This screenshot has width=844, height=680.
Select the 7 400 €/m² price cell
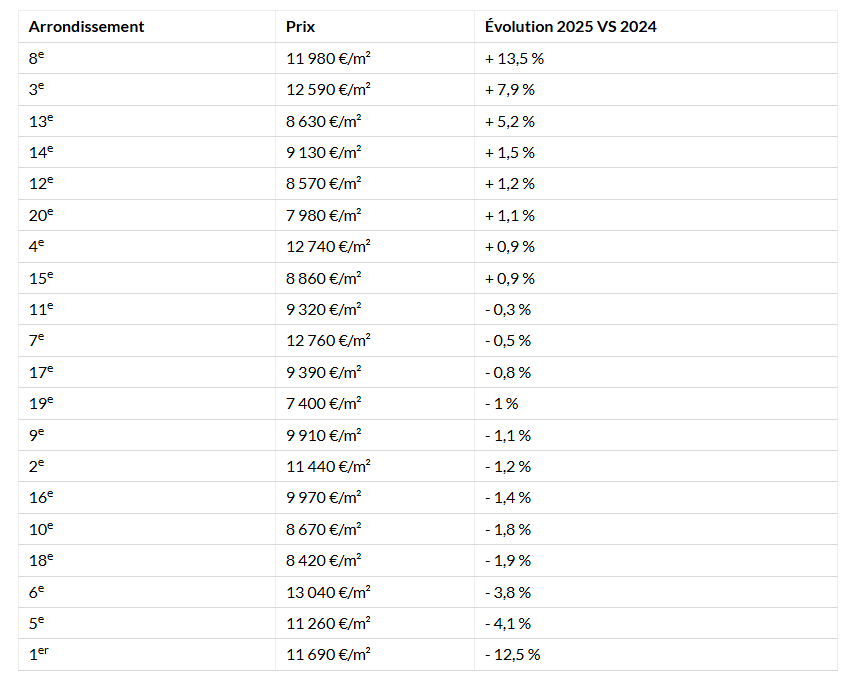pyautogui.click(x=324, y=403)
